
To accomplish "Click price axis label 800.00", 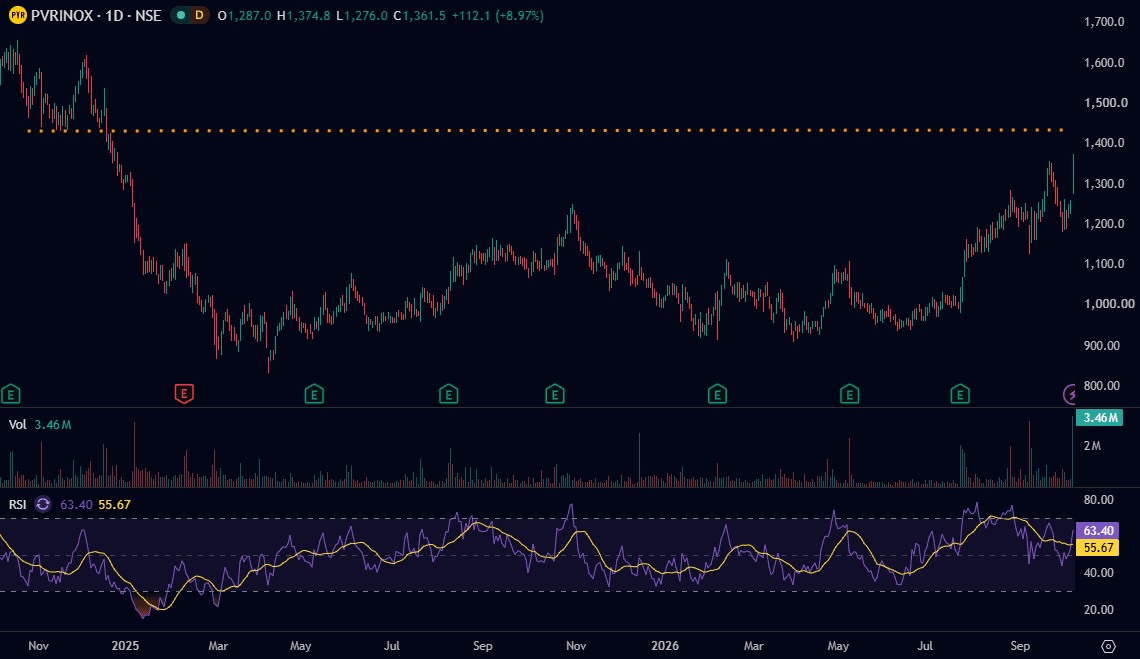I will [1101, 386].
